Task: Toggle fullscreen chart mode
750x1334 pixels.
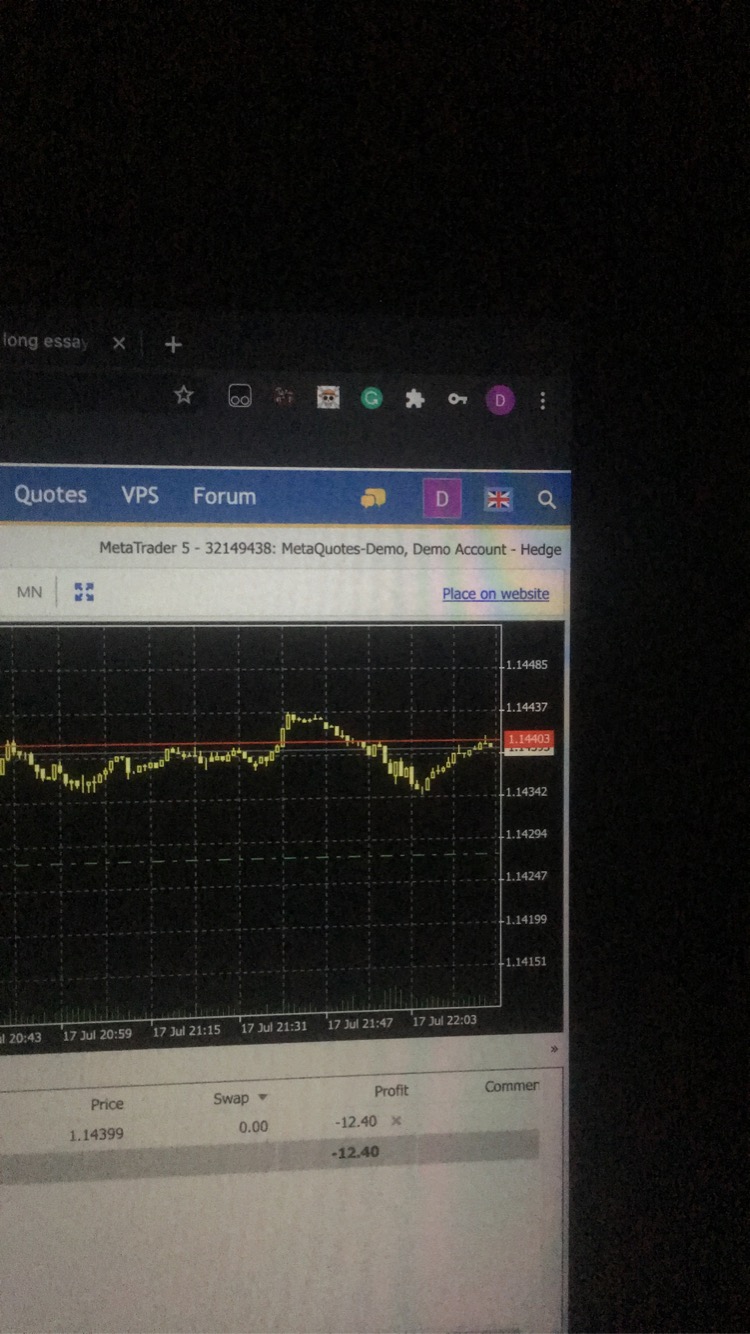Action: click(x=84, y=592)
